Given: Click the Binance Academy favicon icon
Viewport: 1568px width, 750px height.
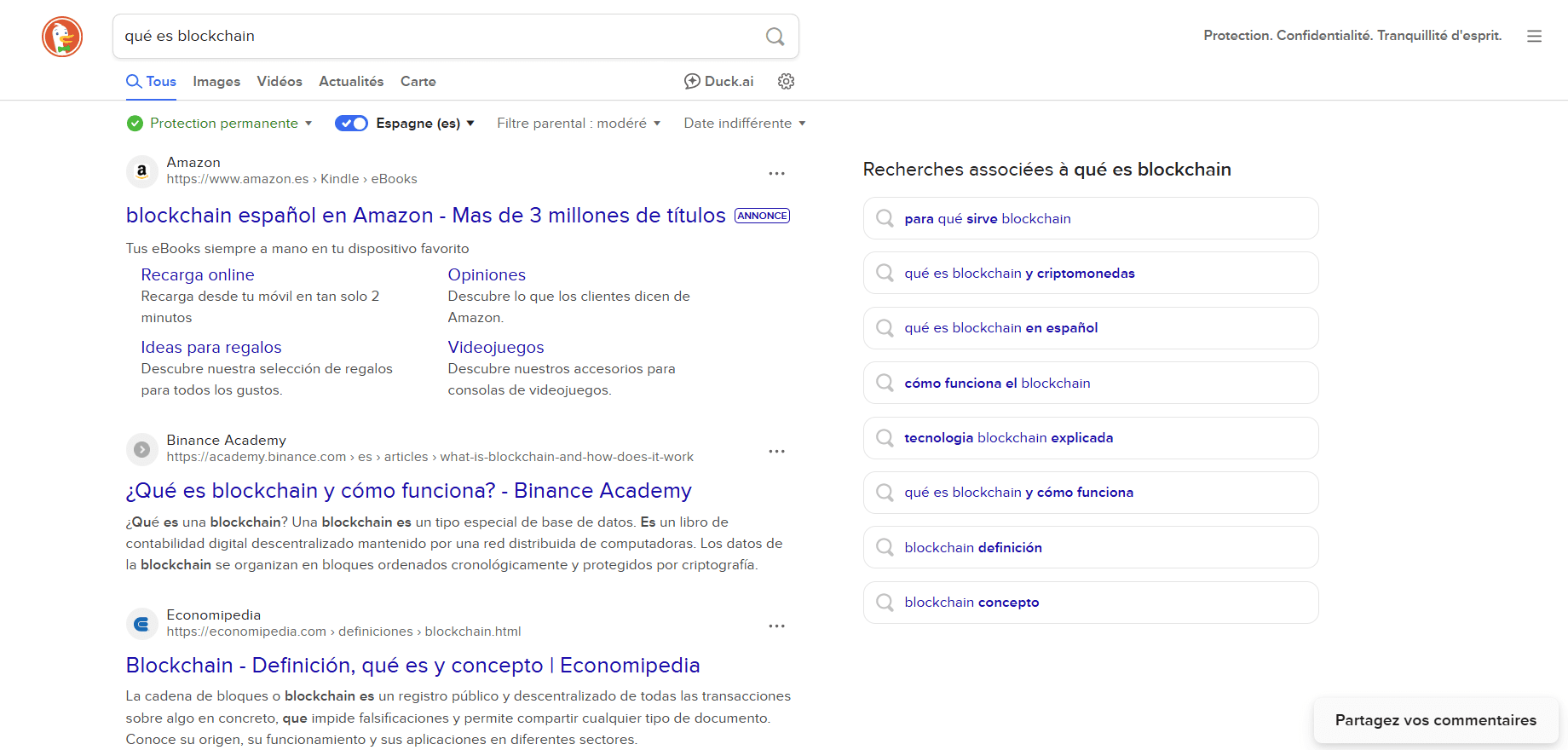Looking at the screenshot, I should 142,448.
